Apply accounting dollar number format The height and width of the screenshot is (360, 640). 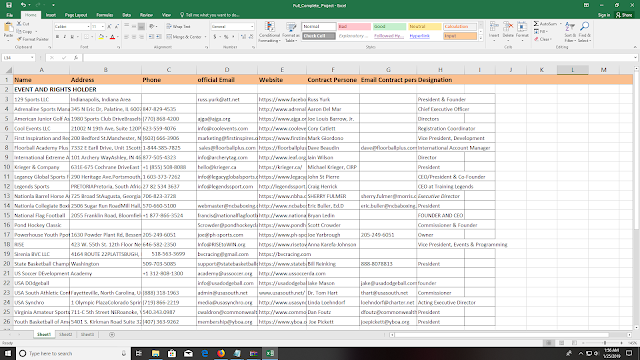tap(215, 37)
